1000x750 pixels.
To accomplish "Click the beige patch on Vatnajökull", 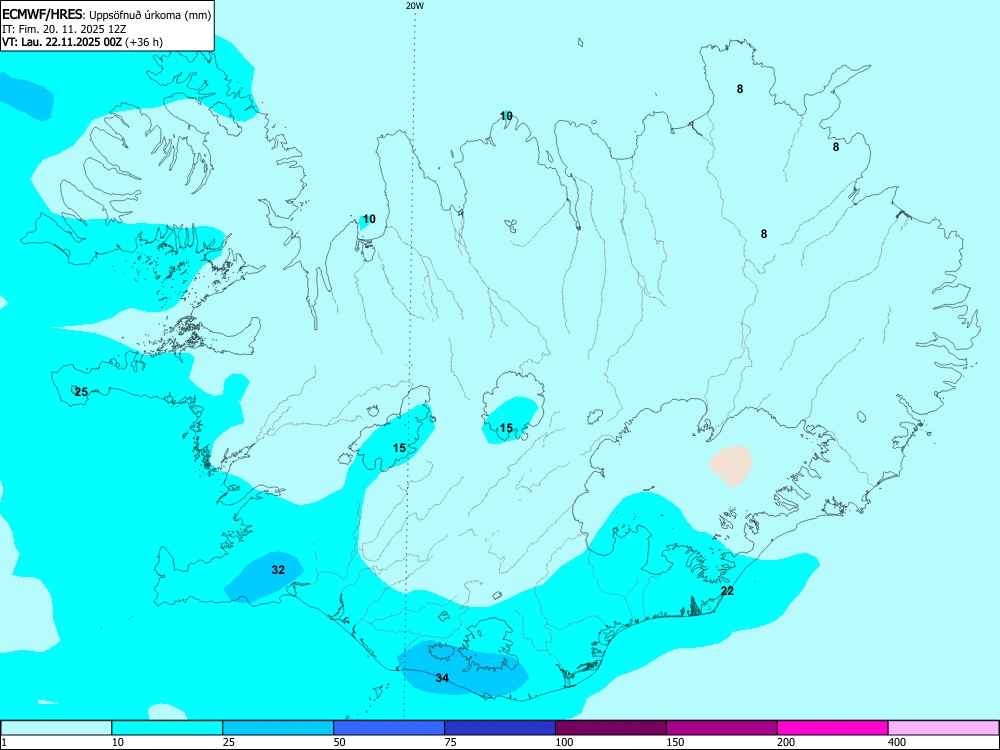I will coord(731,466).
